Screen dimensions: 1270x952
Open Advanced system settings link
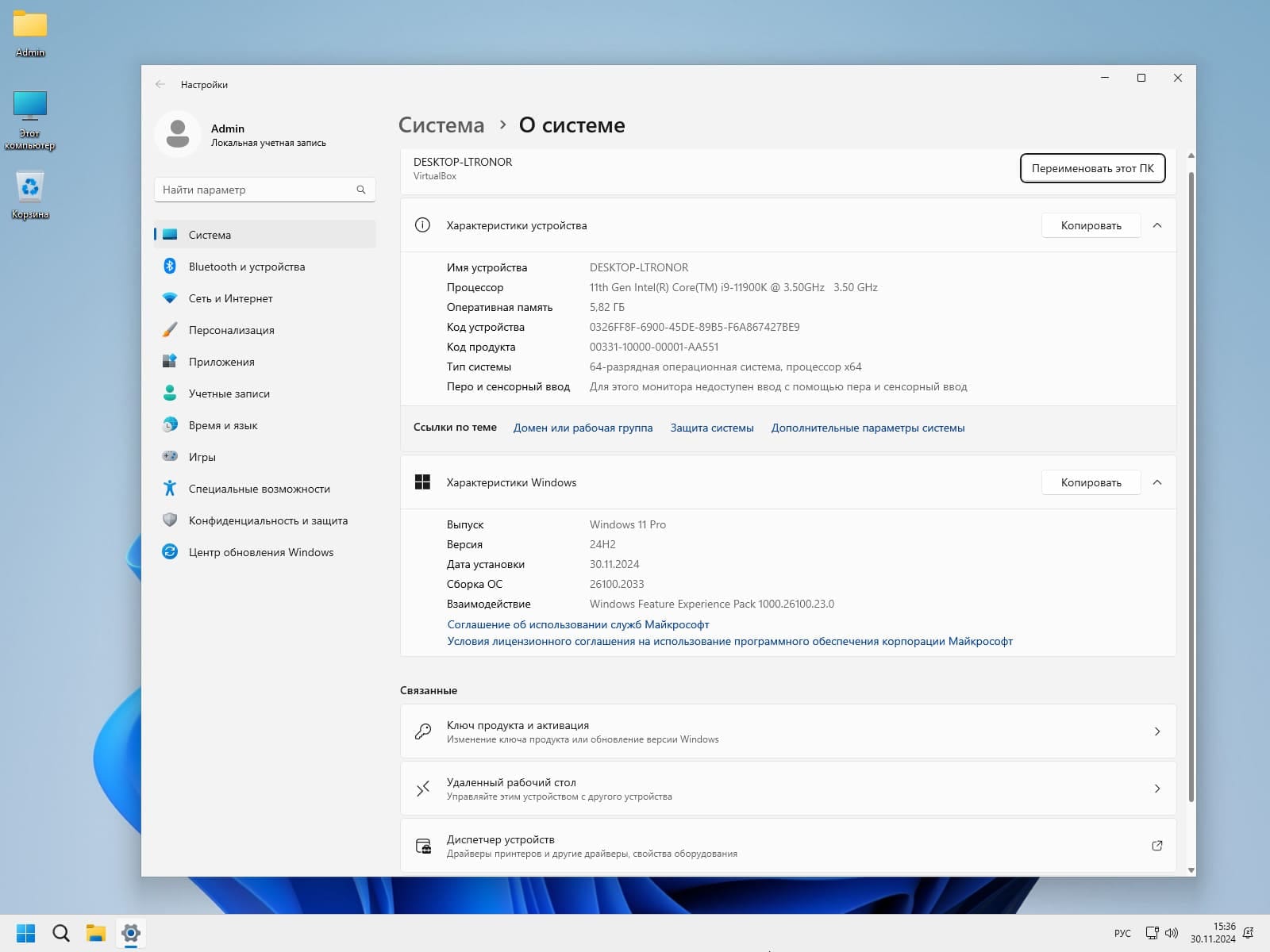868,428
